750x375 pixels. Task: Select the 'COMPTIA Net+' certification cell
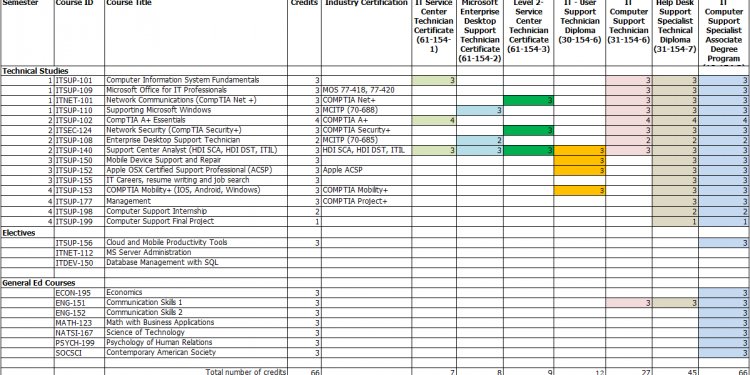pyautogui.click(x=366, y=100)
